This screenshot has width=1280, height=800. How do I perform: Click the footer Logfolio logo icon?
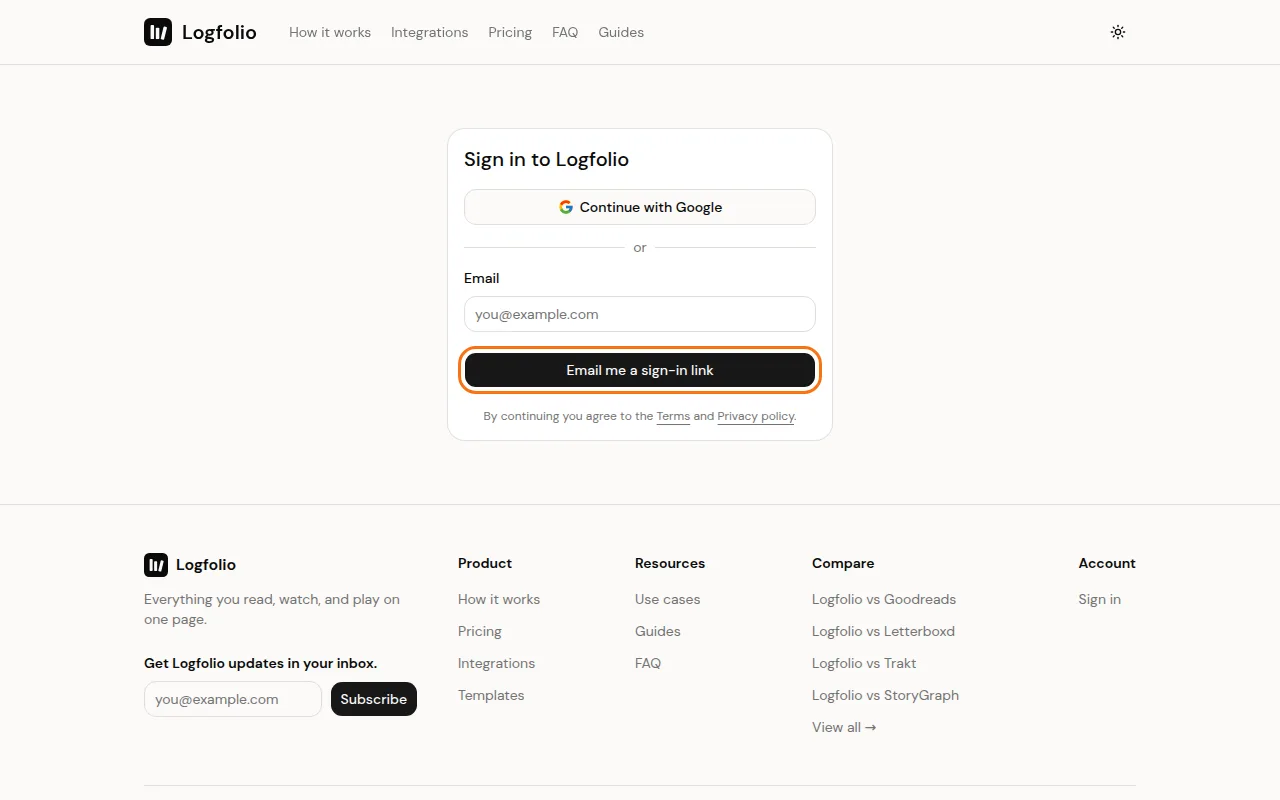pos(156,565)
